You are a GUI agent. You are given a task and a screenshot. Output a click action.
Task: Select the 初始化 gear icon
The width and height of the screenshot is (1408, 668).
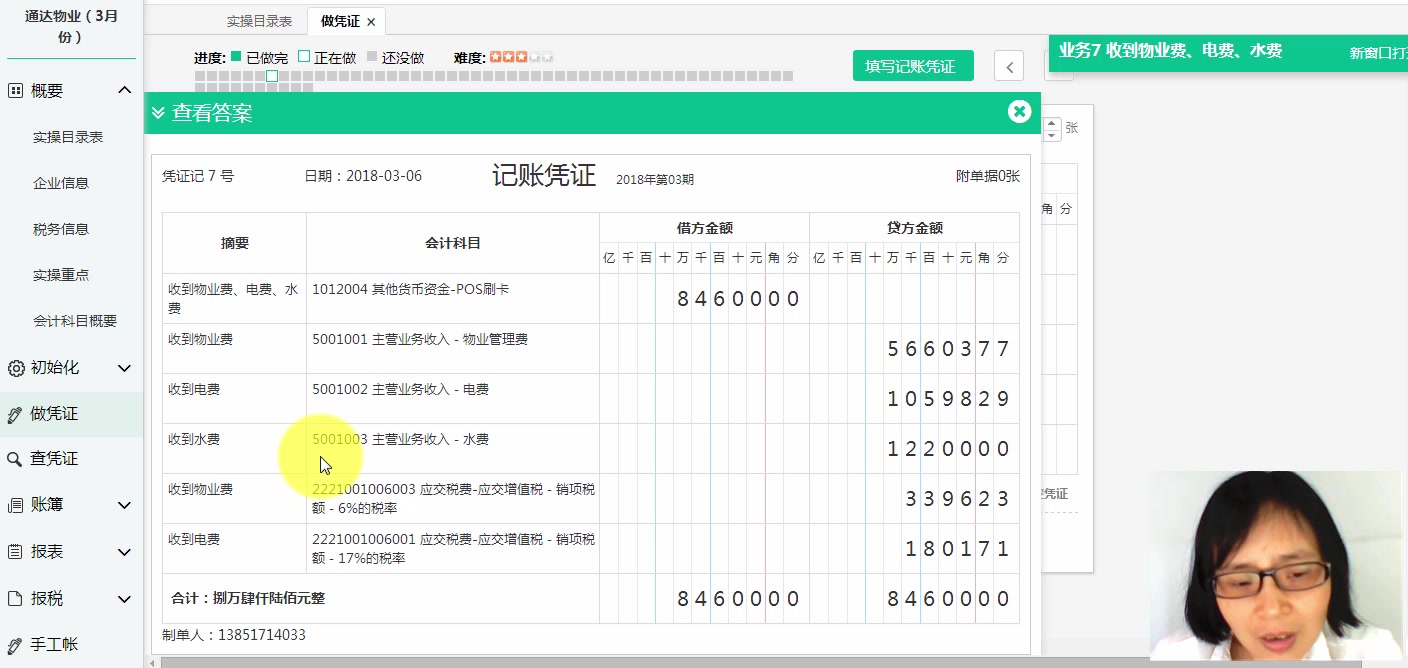click(x=17, y=367)
